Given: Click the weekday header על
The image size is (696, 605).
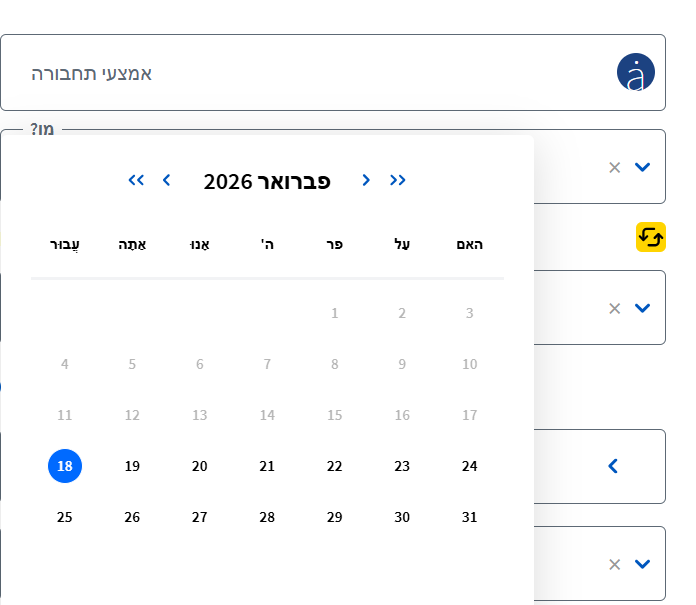Looking at the screenshot, I should click(x=402, y=245).
